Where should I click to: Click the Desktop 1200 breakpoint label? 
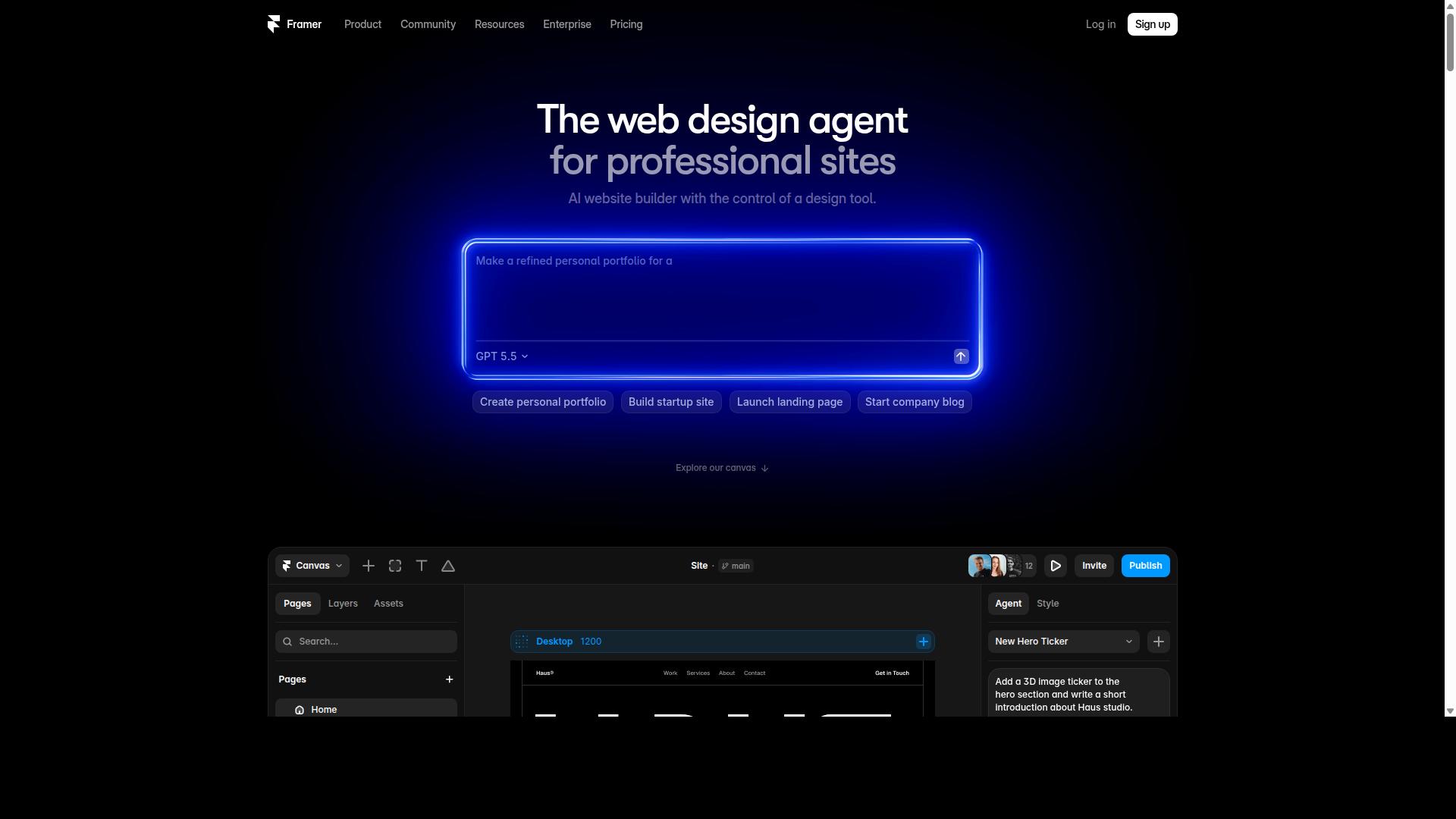[x=569, y=642]
